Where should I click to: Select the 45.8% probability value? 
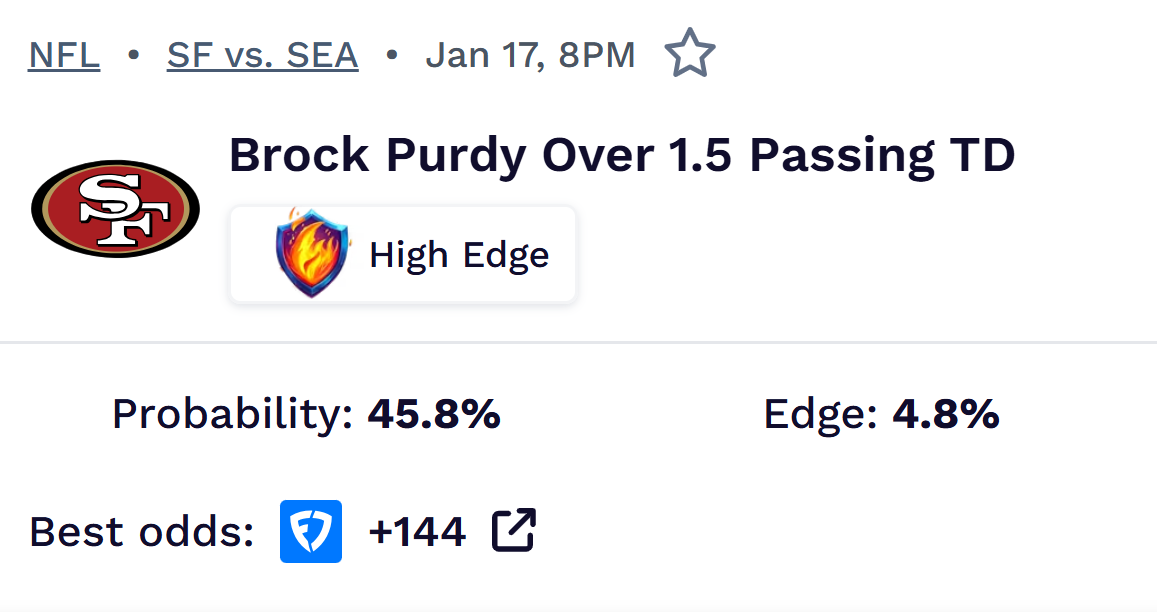pyautogui.click(x=434, y=414)
